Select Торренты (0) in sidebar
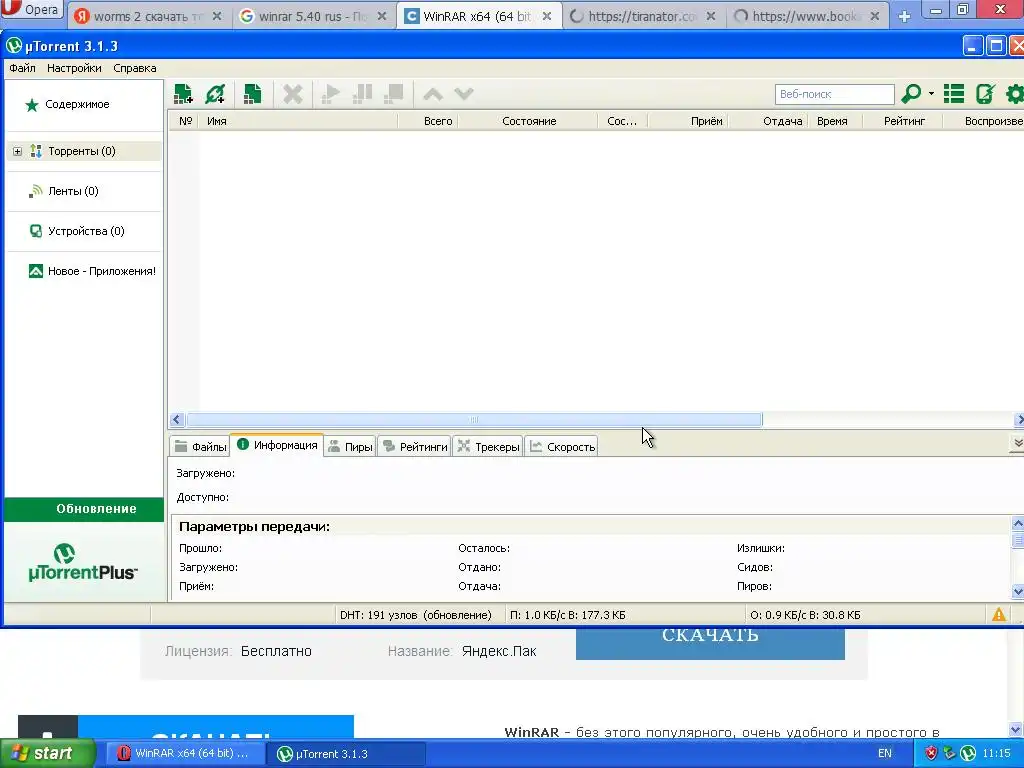This screenshot has height=768, width=1024. [x=82, y=151]
